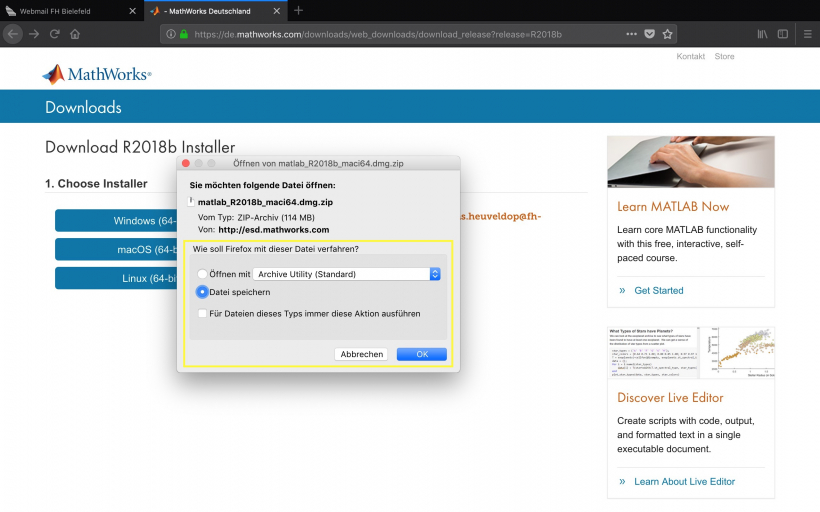Viewport: 820px width, 512px height.
Task: Open the 'Learn About Live Editor' link
Action: [684, 481]
